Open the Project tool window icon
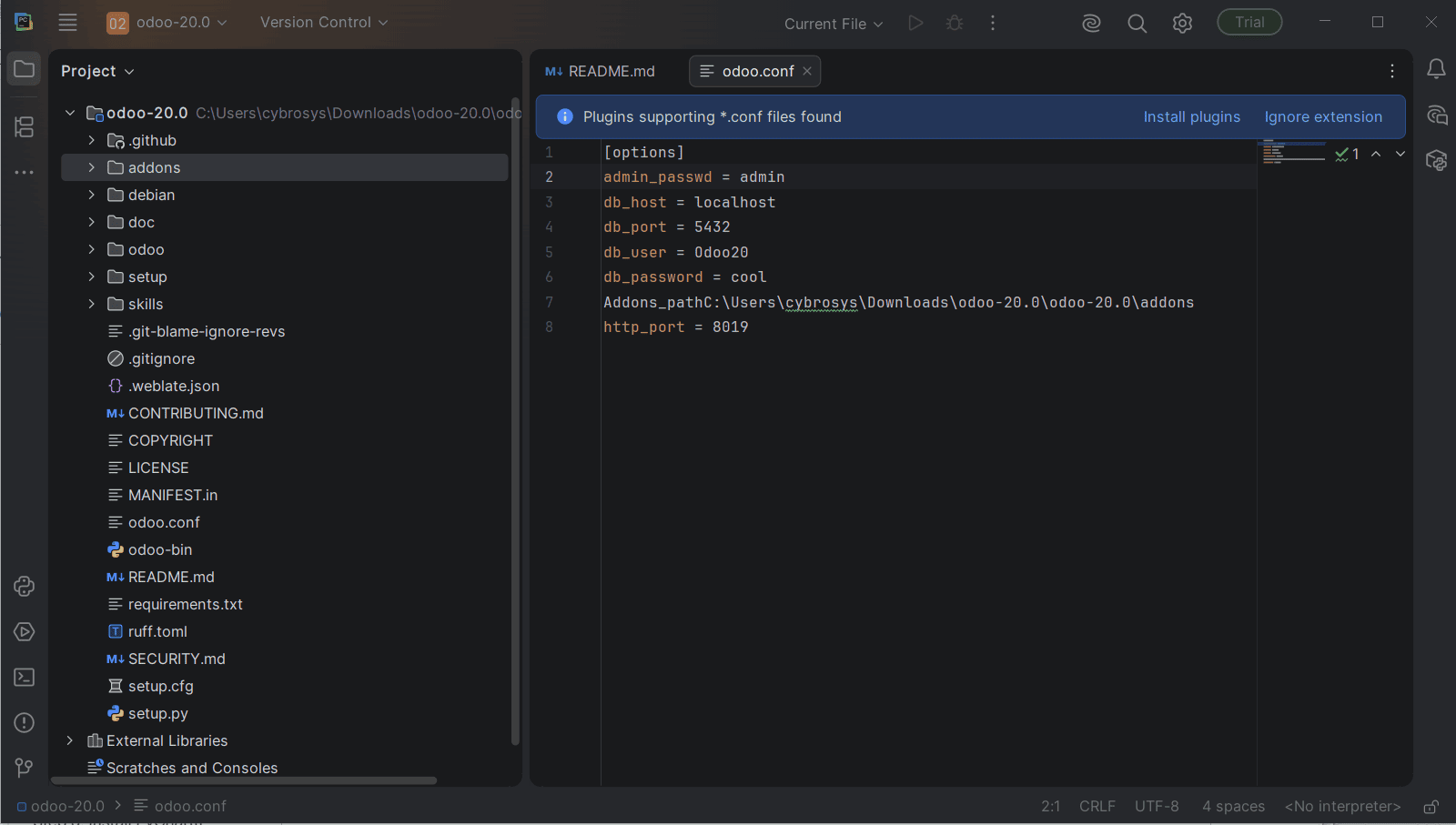The height and width of the screenshot is (825, 1456). (x=25, y=69)
